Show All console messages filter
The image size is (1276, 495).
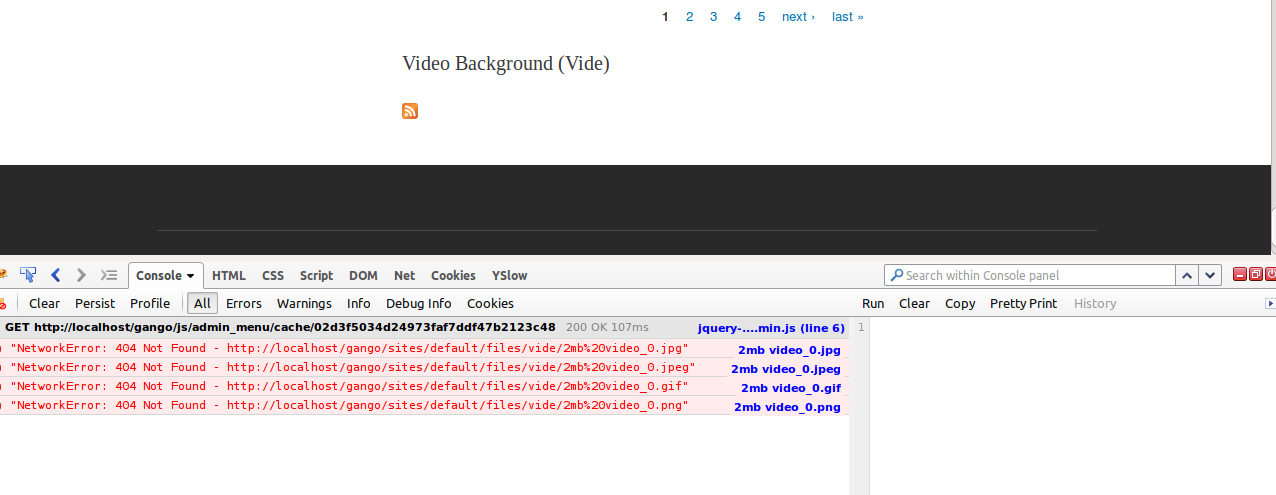pyautogui.click(x=203, y=303)
